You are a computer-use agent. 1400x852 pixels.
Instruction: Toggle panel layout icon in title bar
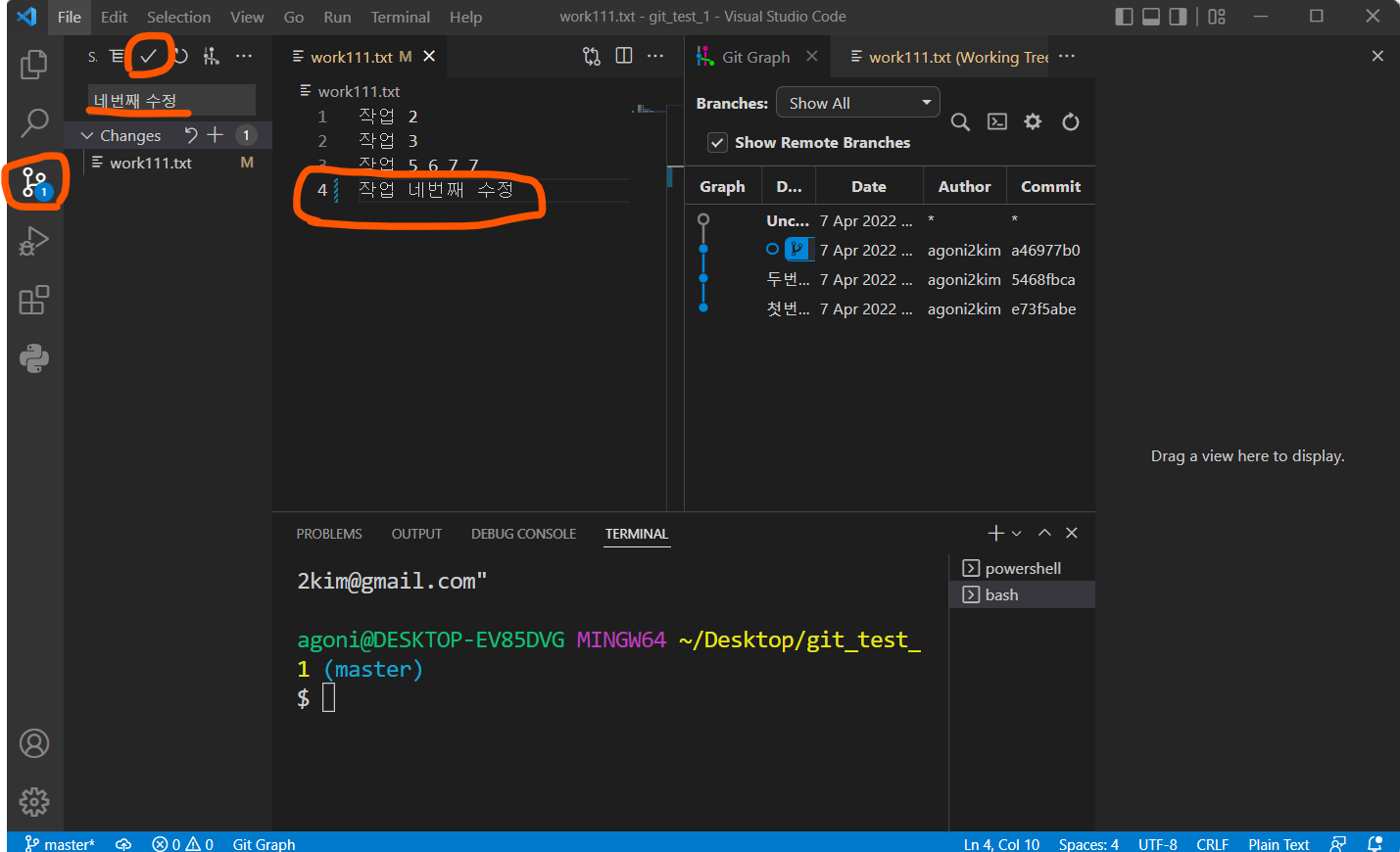tap(1151, 17)
